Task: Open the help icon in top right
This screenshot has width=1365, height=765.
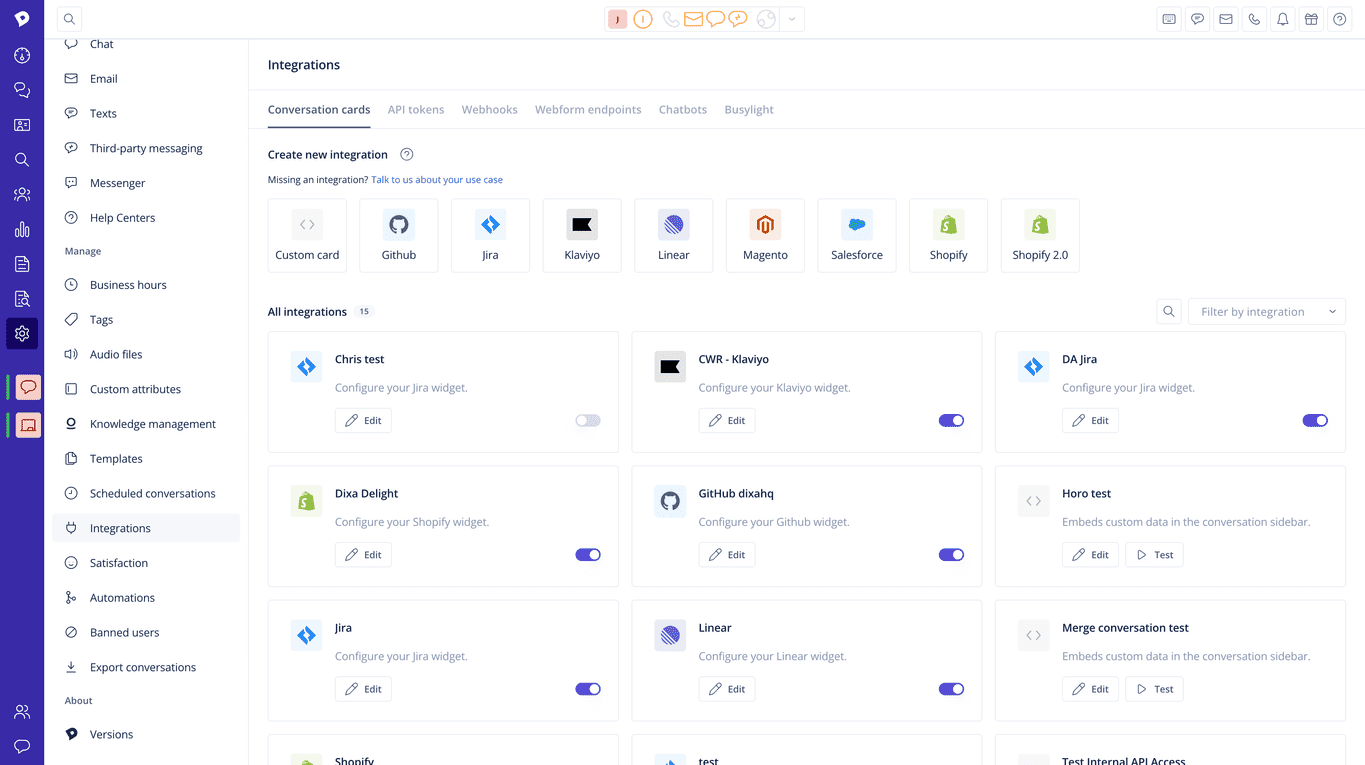Action: point(1339,18)
